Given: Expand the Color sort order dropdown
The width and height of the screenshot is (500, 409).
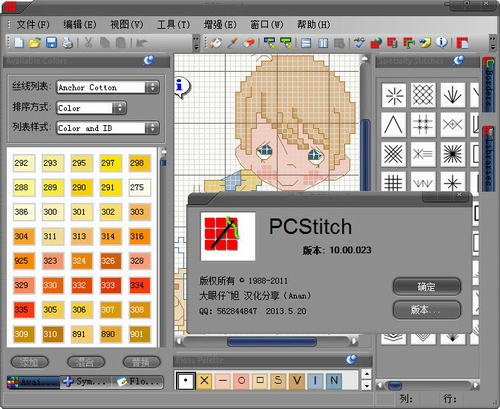Looking at the screenshot, I should click(91, 108).
